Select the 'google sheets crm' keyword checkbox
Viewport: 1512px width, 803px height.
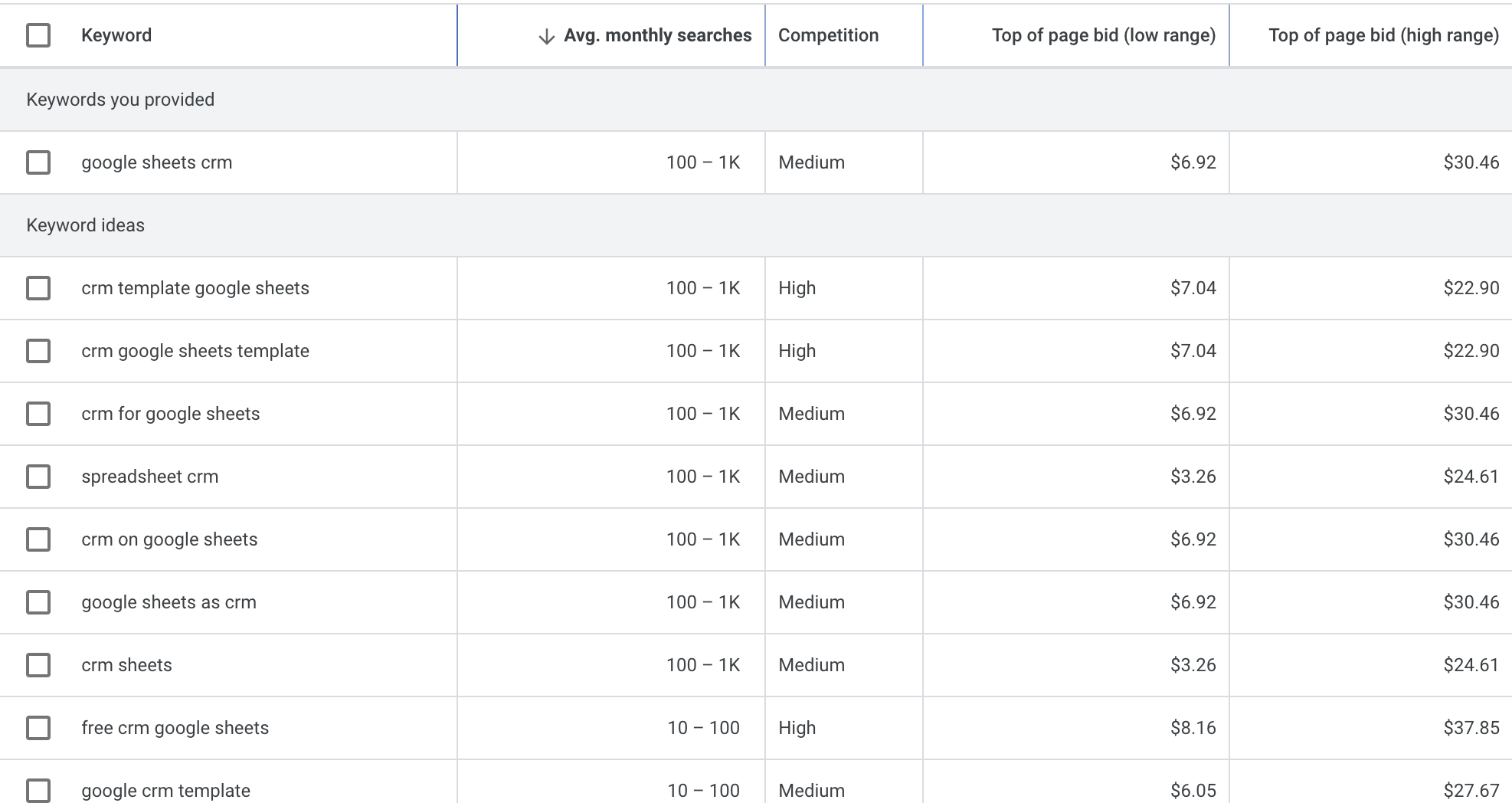[38, 162]
